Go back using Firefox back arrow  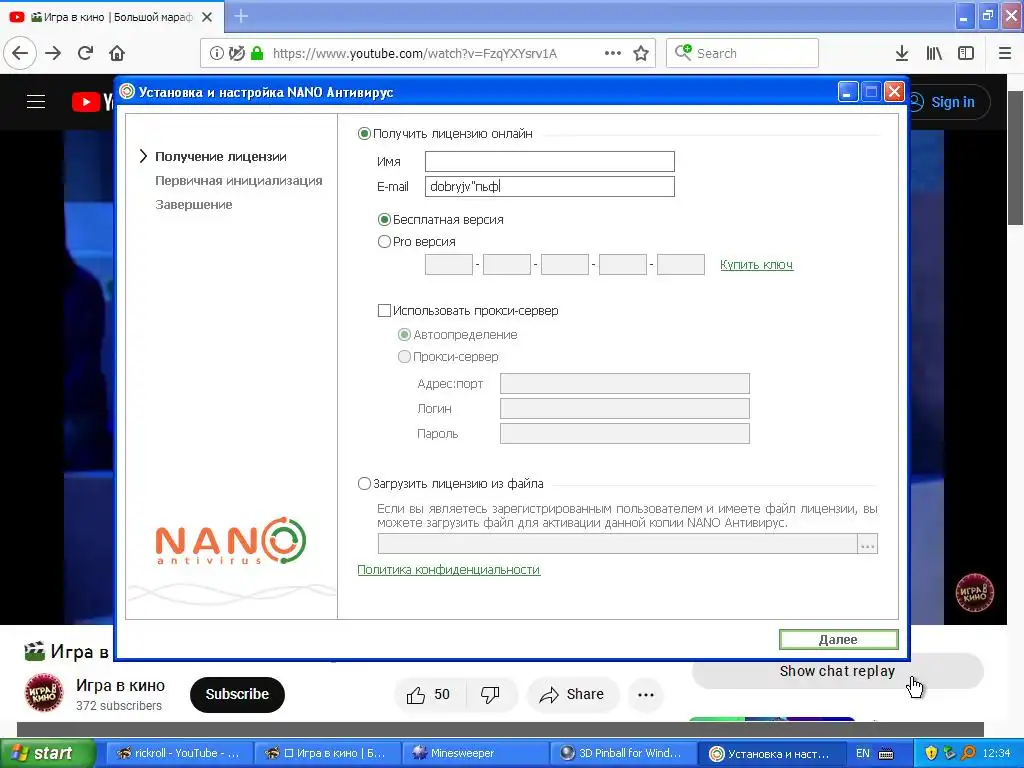coord(20,54)
